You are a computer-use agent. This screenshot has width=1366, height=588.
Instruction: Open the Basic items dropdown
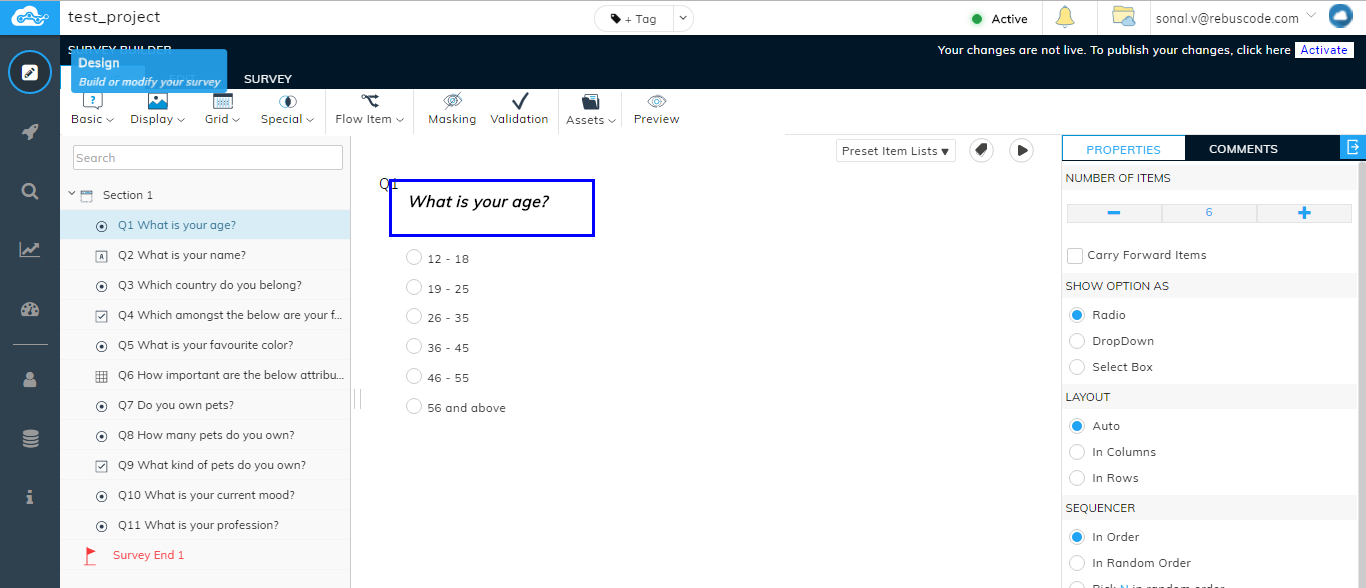[x=92, y=109]
